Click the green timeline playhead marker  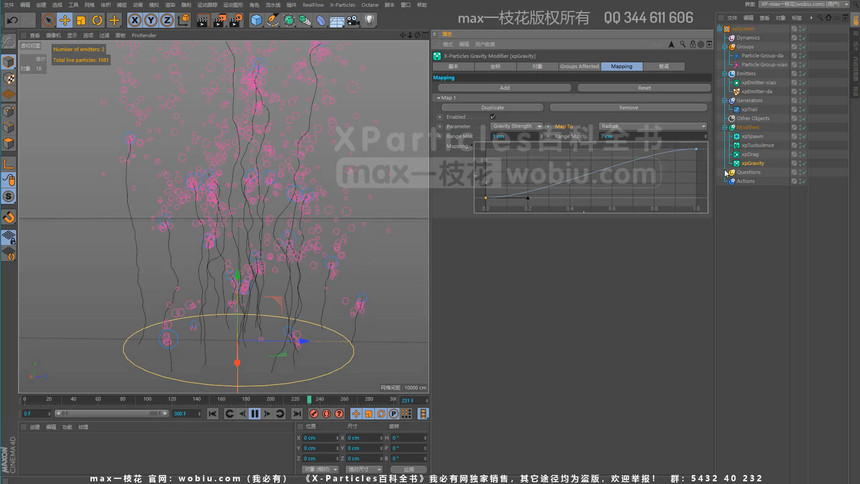click(309, 399)
